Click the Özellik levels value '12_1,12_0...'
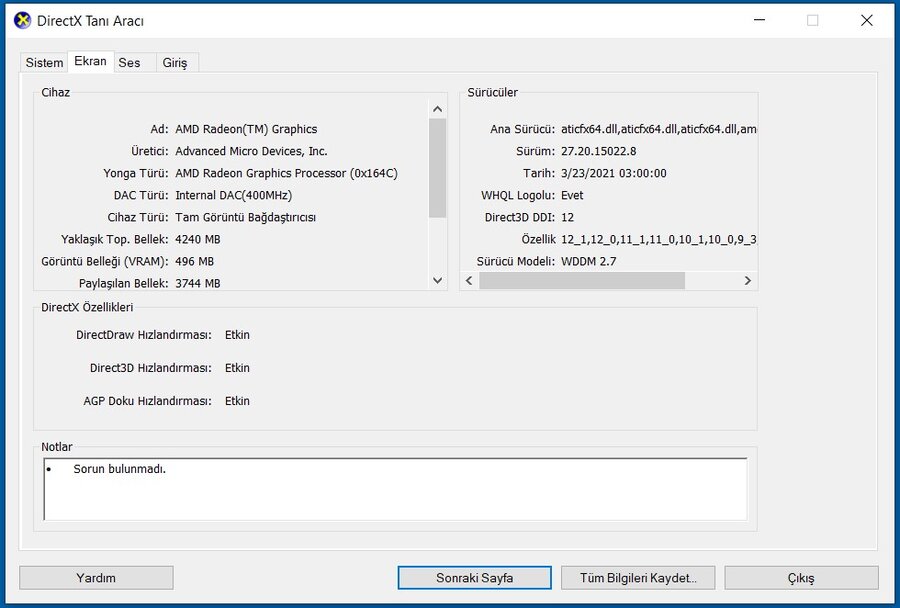This screenshot has height=608, width=900. point(658,239)
